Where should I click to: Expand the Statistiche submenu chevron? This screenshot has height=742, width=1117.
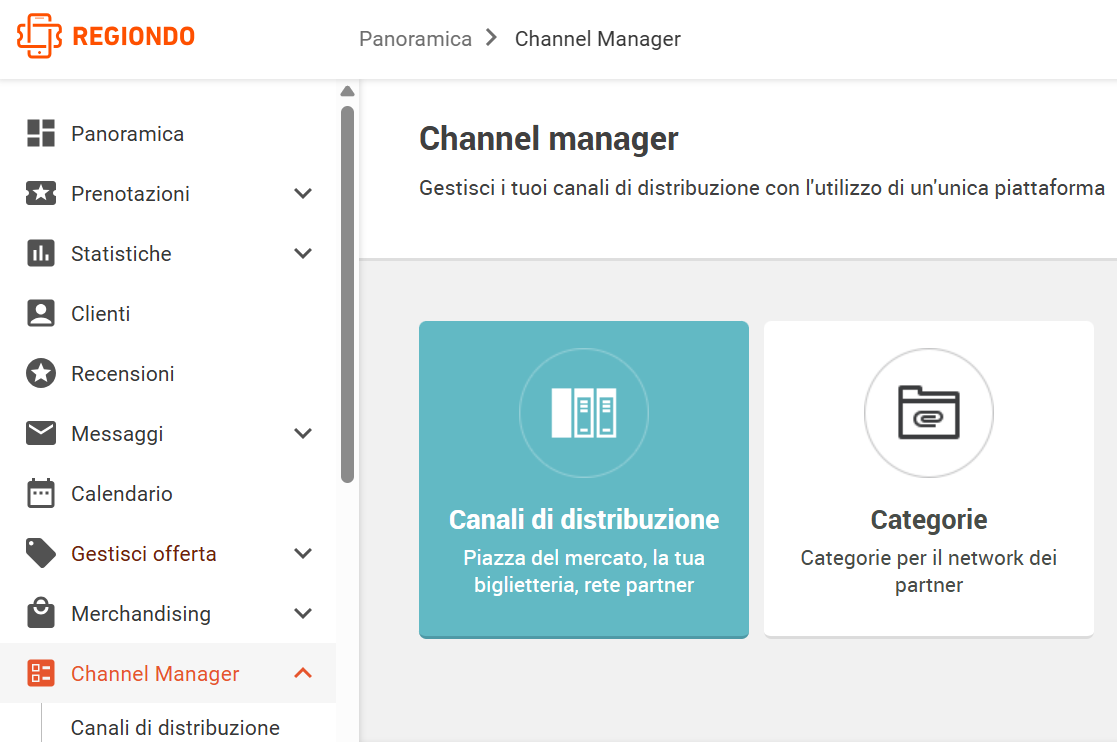point(303,254)
